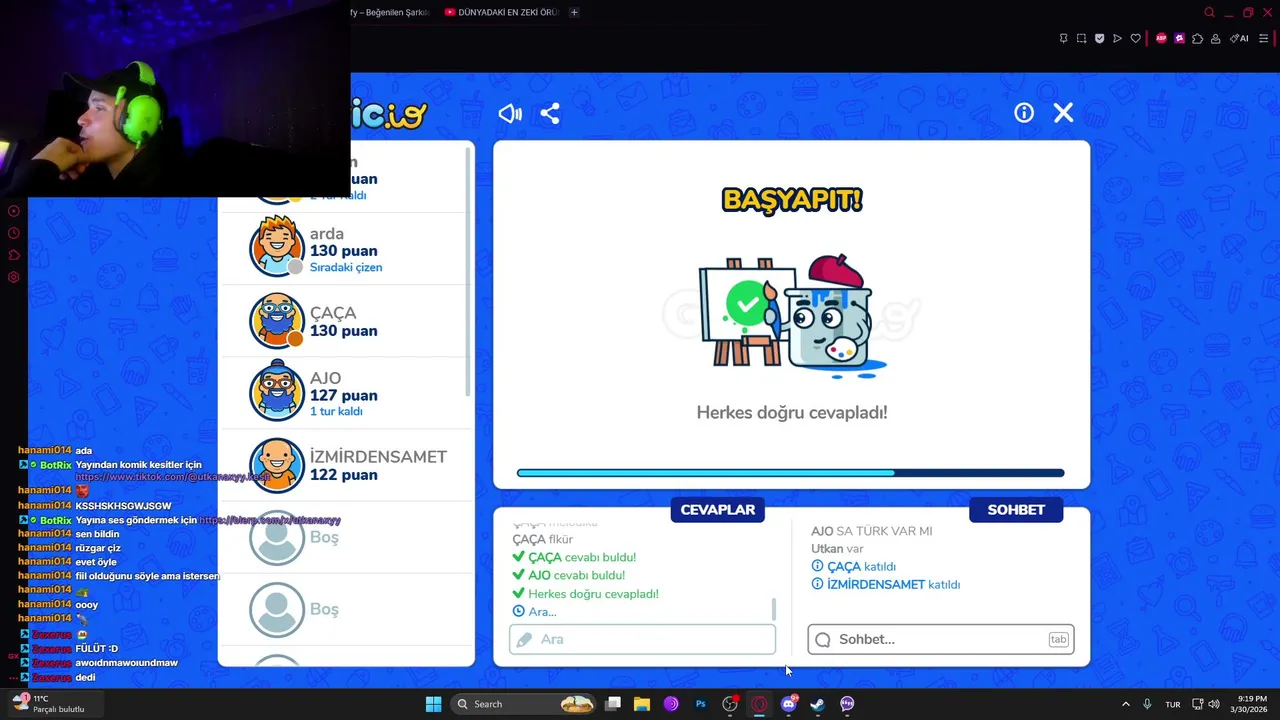Click the heart bookmark icon in browser toolbar
This screenshot has width=1280, height=720.
coord(1135,38)
